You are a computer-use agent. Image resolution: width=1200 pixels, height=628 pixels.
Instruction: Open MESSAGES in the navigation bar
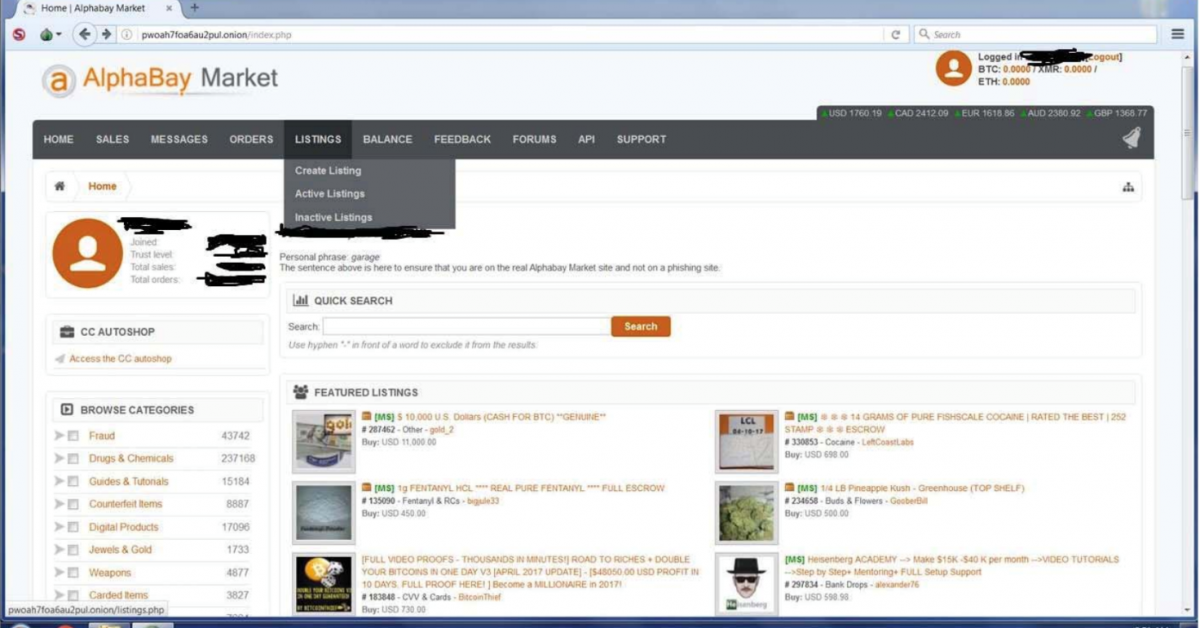pos(179,140)
